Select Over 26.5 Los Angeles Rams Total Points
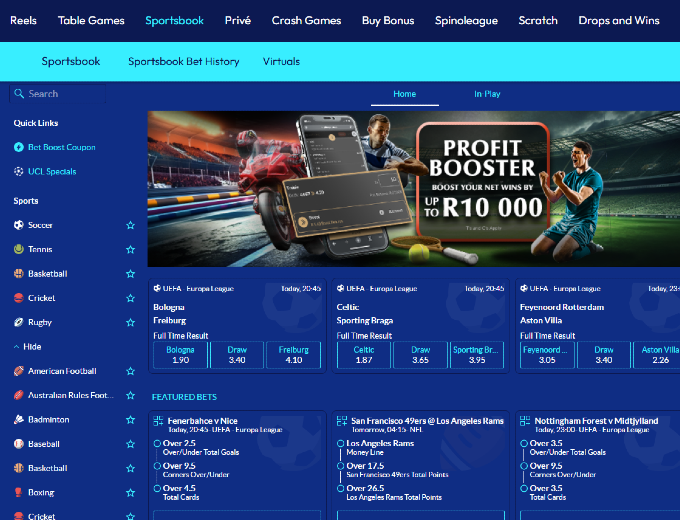680x520 pixels. pos(341,488)
